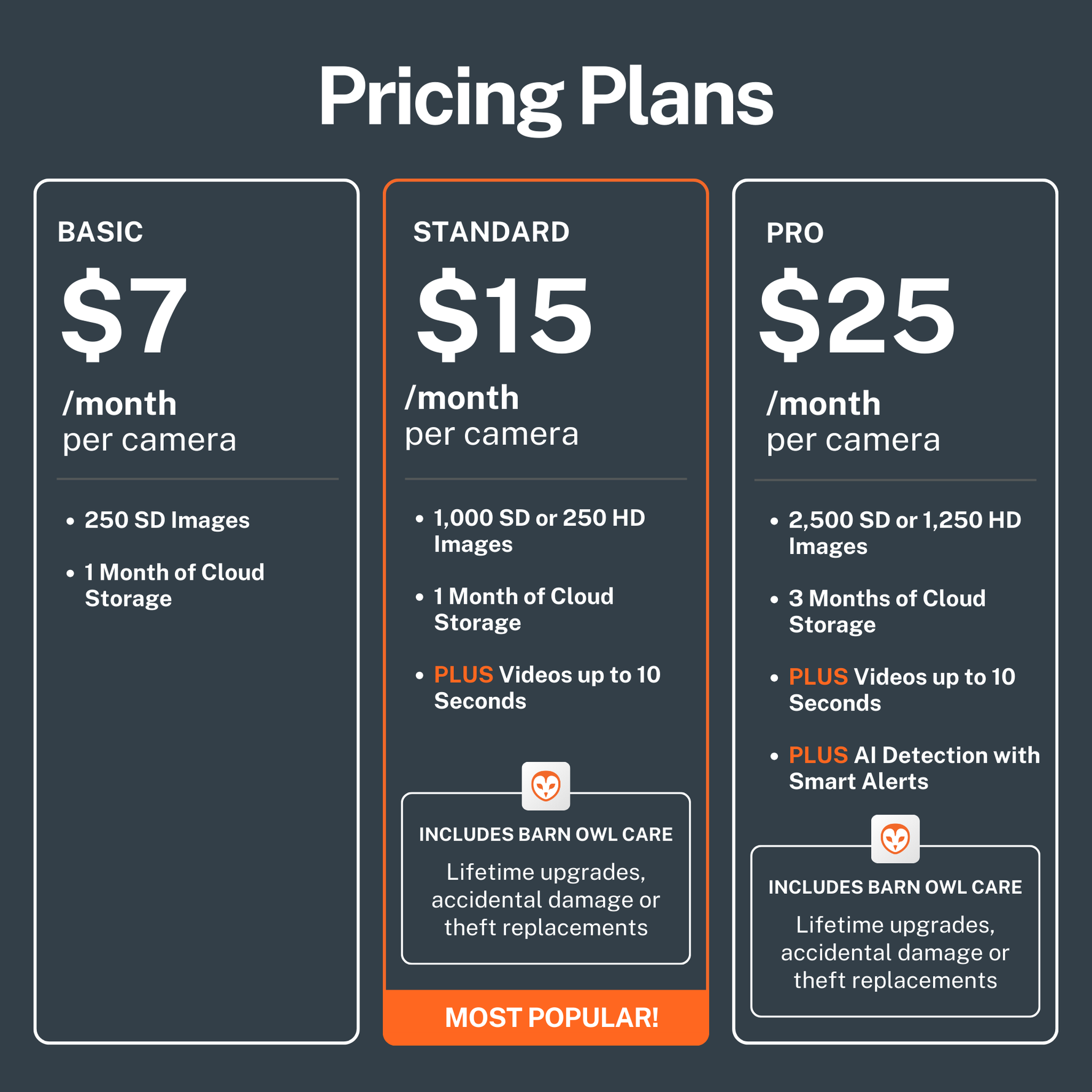Click the $7 price
This screenshot has height=1092, width=1092.
124,314
